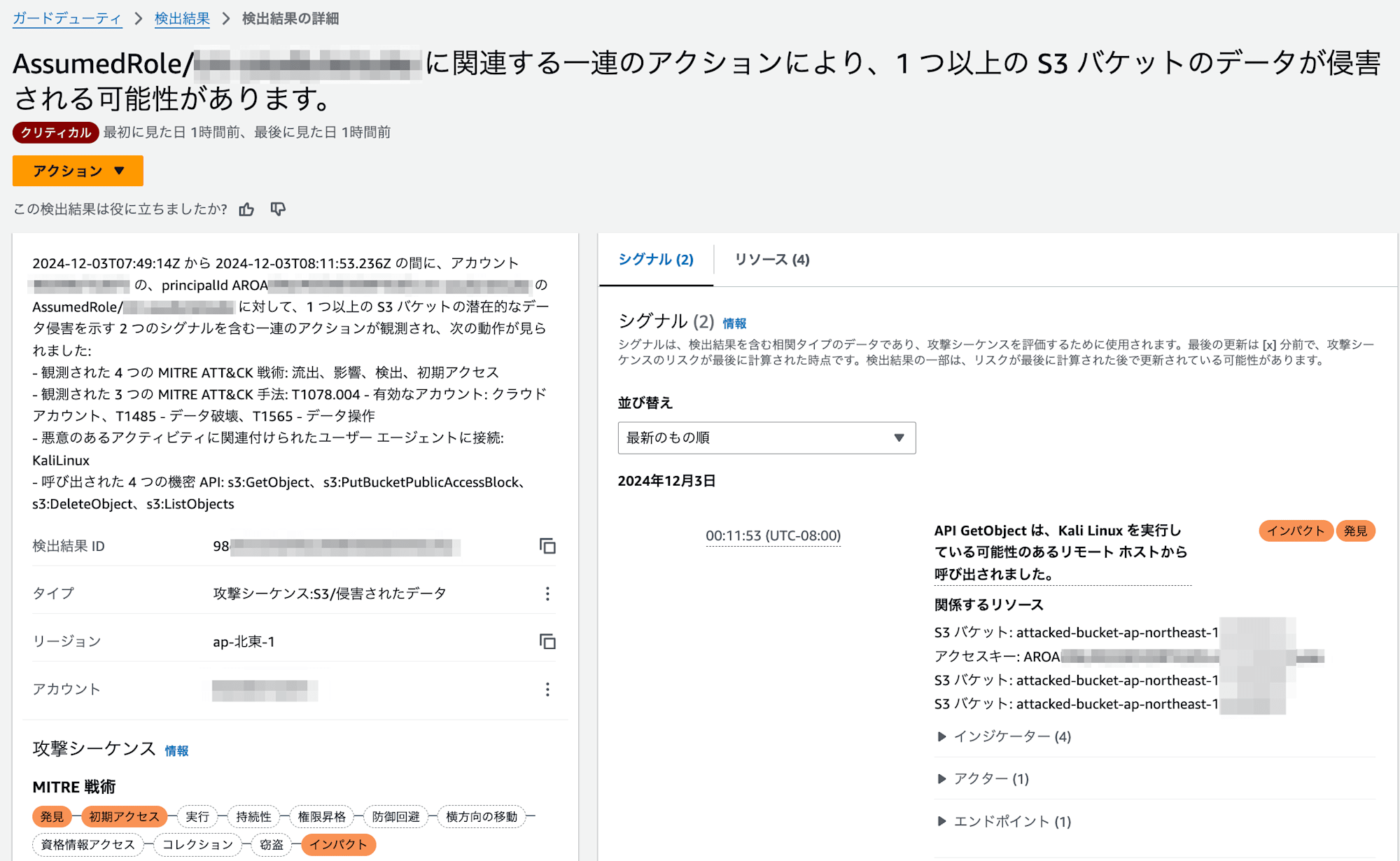Click the thumbs down feedback icon

[x=278, y=209]
